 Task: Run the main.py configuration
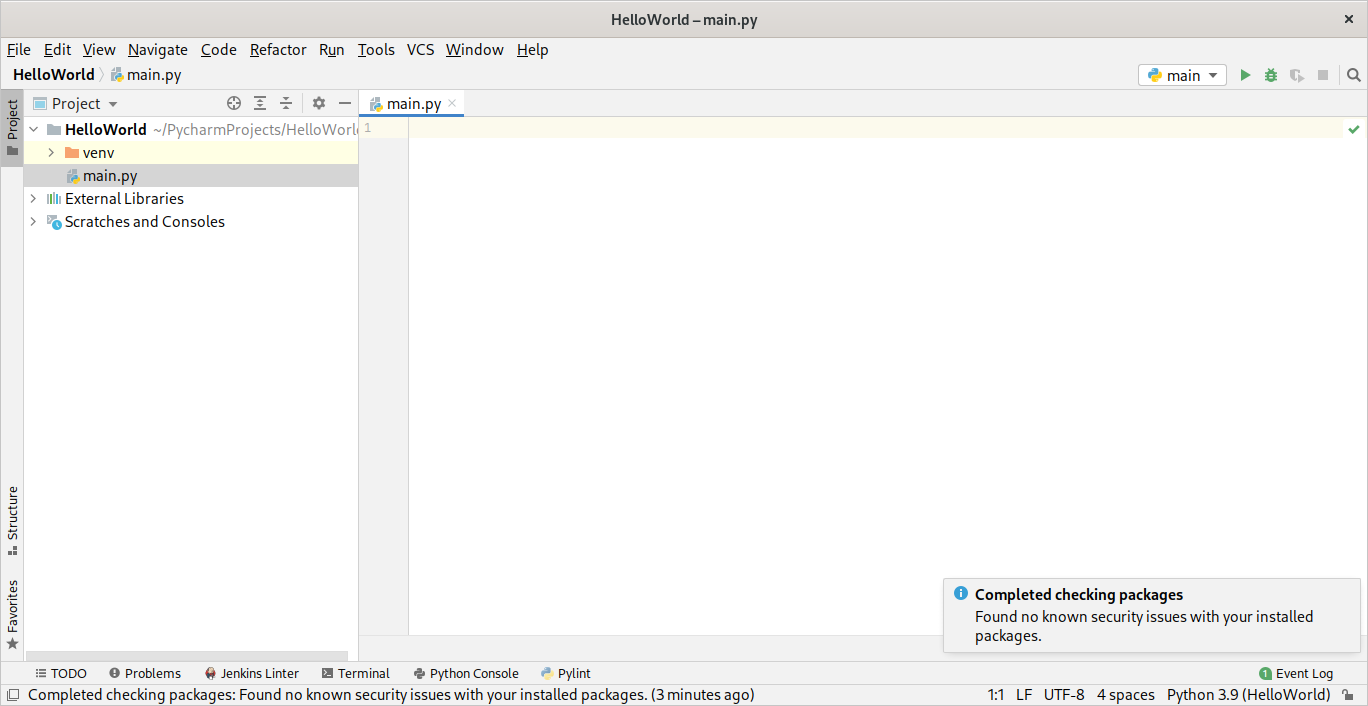(1245, 74)
